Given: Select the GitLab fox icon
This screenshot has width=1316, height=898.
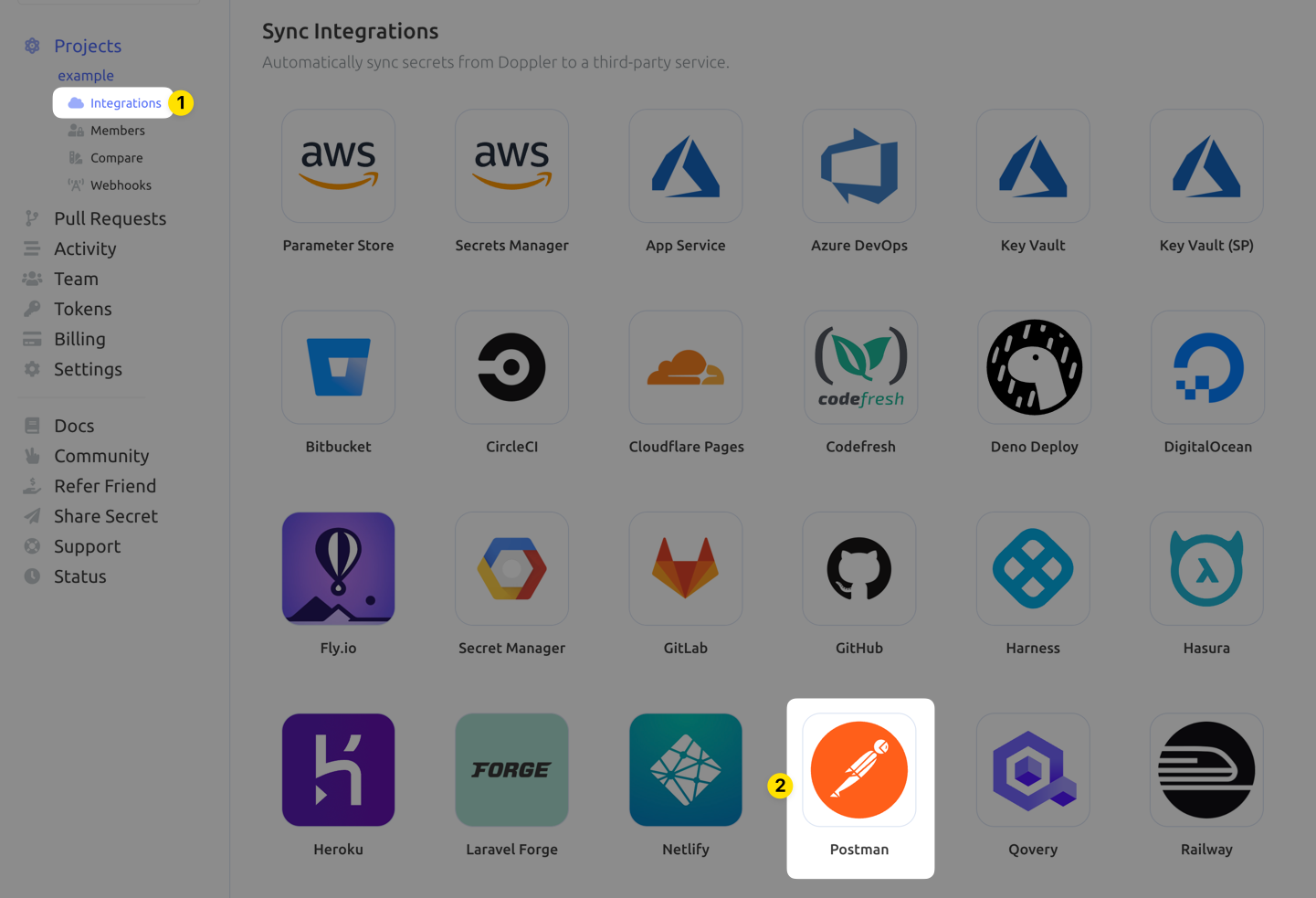Looking at the screenshot, I should [x=686, y=568].
